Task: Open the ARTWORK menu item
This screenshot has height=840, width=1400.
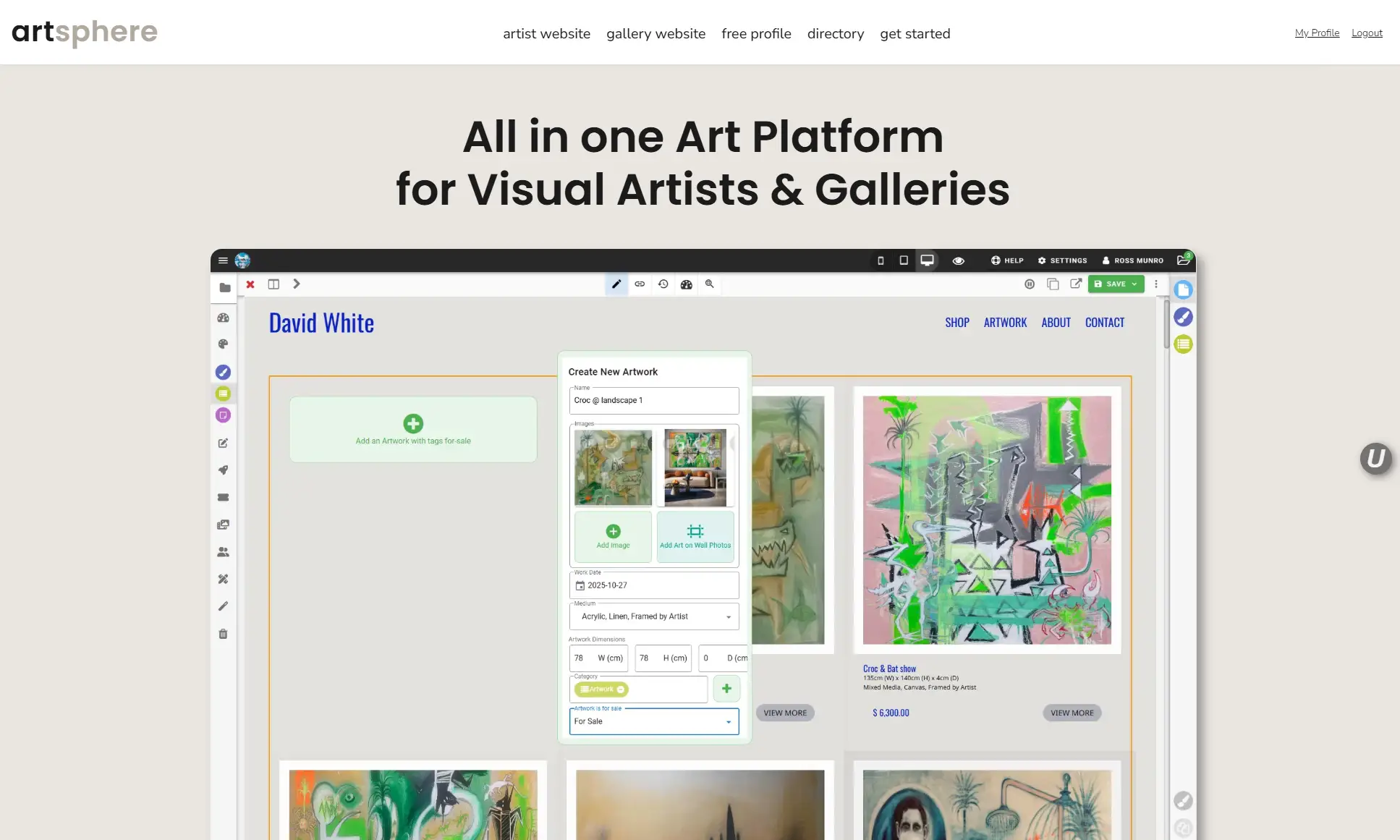Action: point(1005,323)
